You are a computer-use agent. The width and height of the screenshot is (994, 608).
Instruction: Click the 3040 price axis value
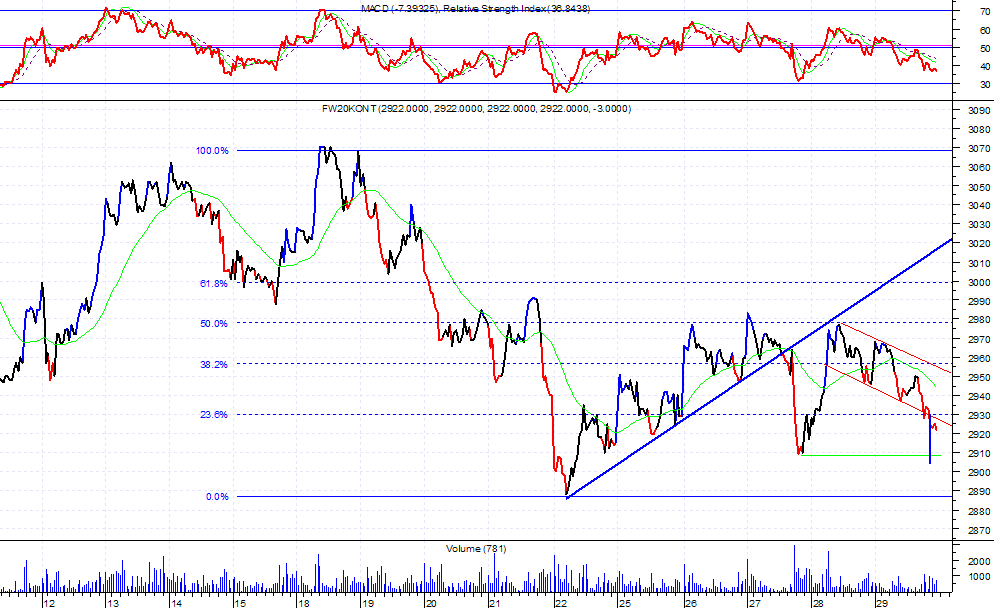(x=979, y=206)
